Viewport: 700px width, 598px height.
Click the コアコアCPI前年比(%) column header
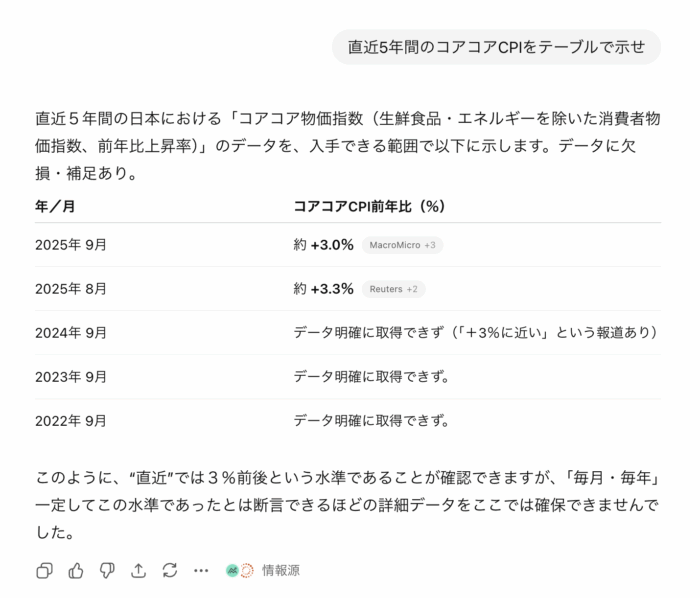(x=368, y=206)
